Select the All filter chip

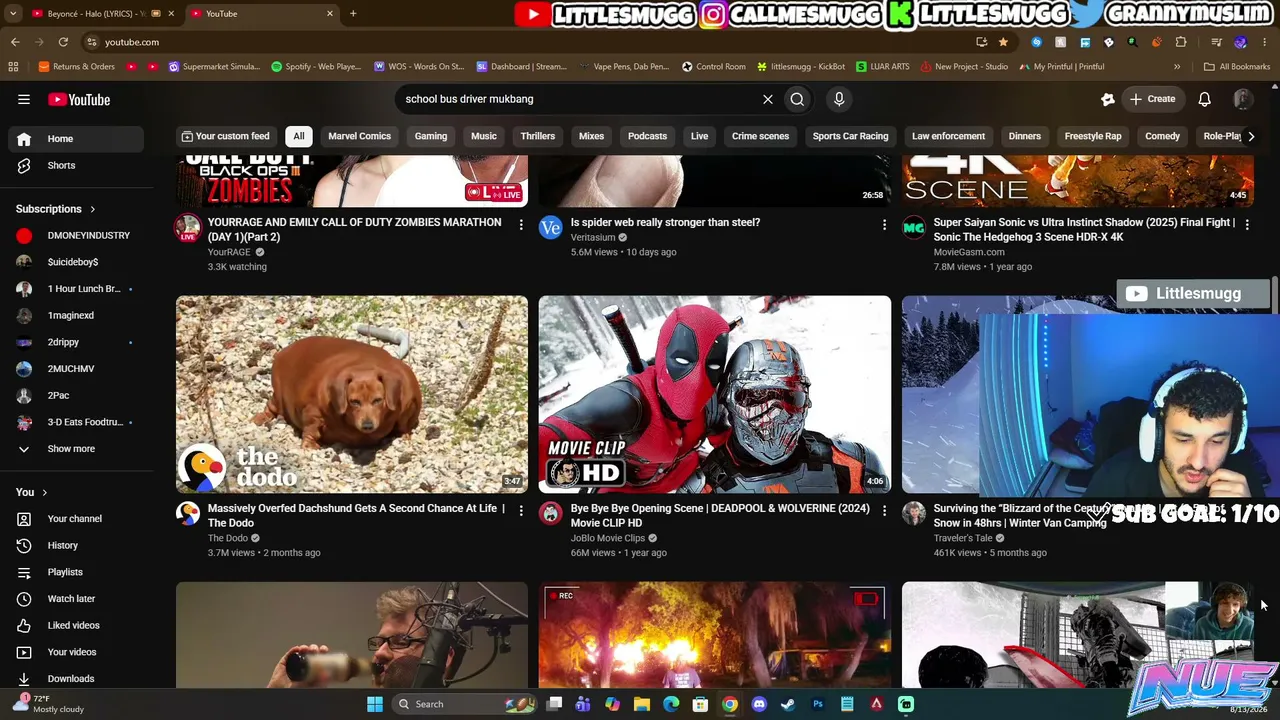click(x=299, y=136)
